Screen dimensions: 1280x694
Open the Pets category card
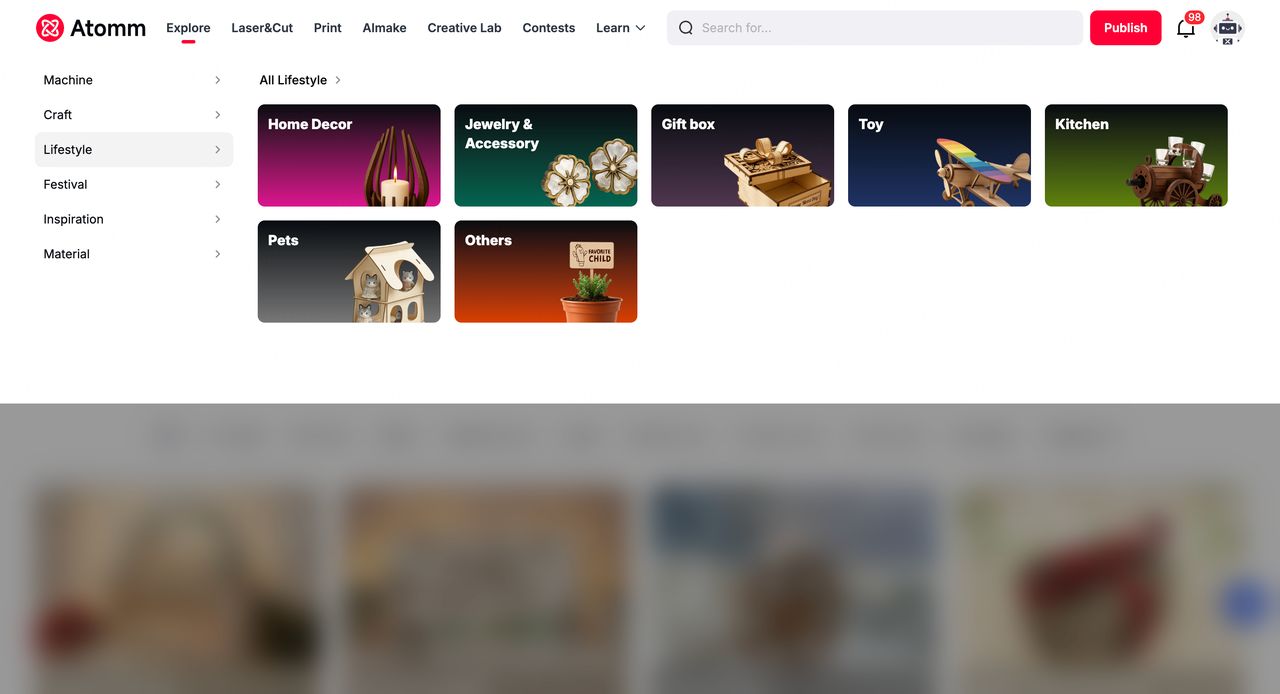(349, 272)
